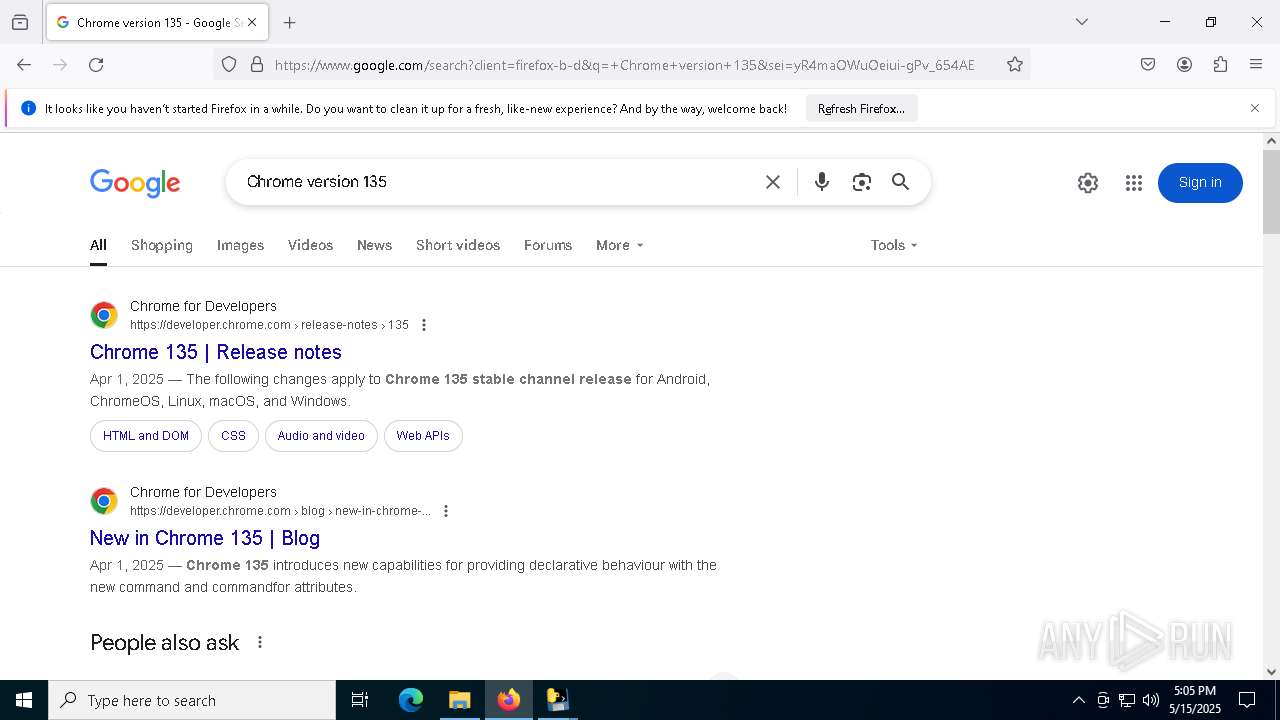Open the list all tabs dropdown
This screenshot has height=720, width=1280.
click(x=1082, y=22)
